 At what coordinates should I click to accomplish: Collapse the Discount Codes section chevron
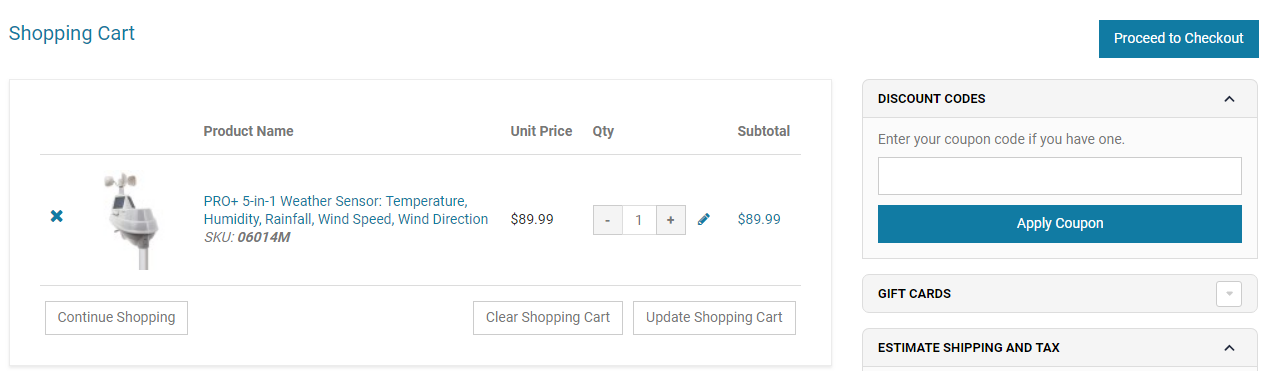click(x=1229, y=99)
